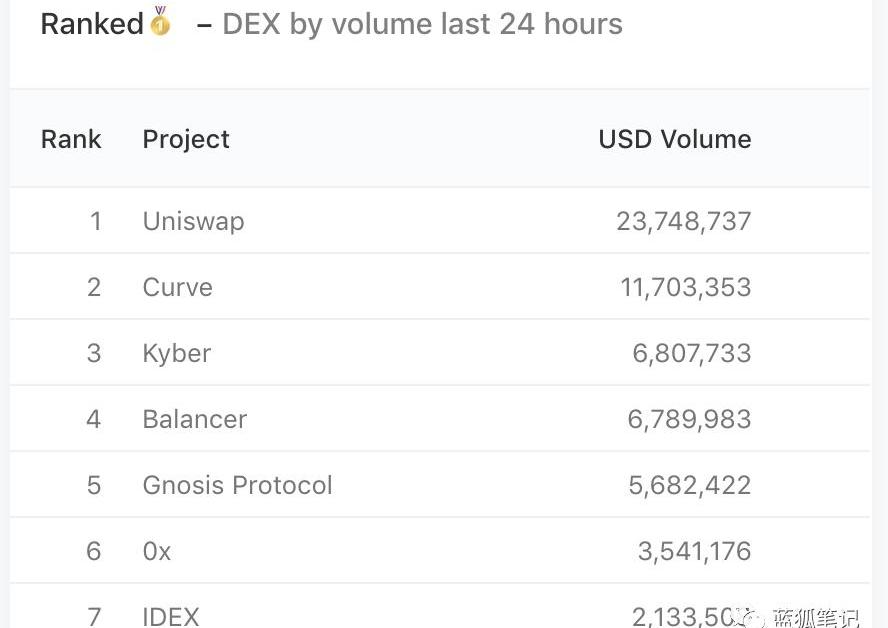This screenshot has height=628, width=888.
Task: Sort by the Project column header
Action: tap(186, 139)
